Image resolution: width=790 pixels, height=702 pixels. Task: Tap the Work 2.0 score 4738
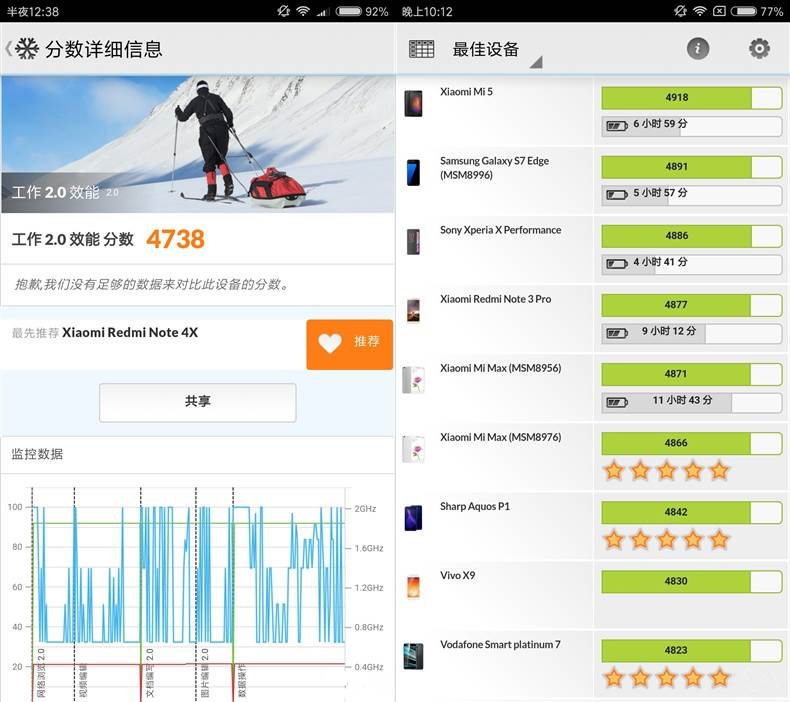click(175, 239)
